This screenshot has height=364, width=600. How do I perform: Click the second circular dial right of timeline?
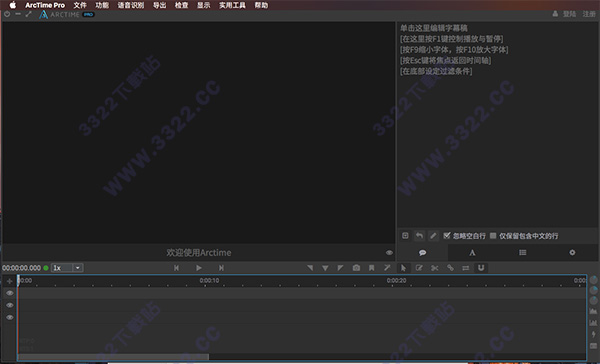tap(593, 290)
